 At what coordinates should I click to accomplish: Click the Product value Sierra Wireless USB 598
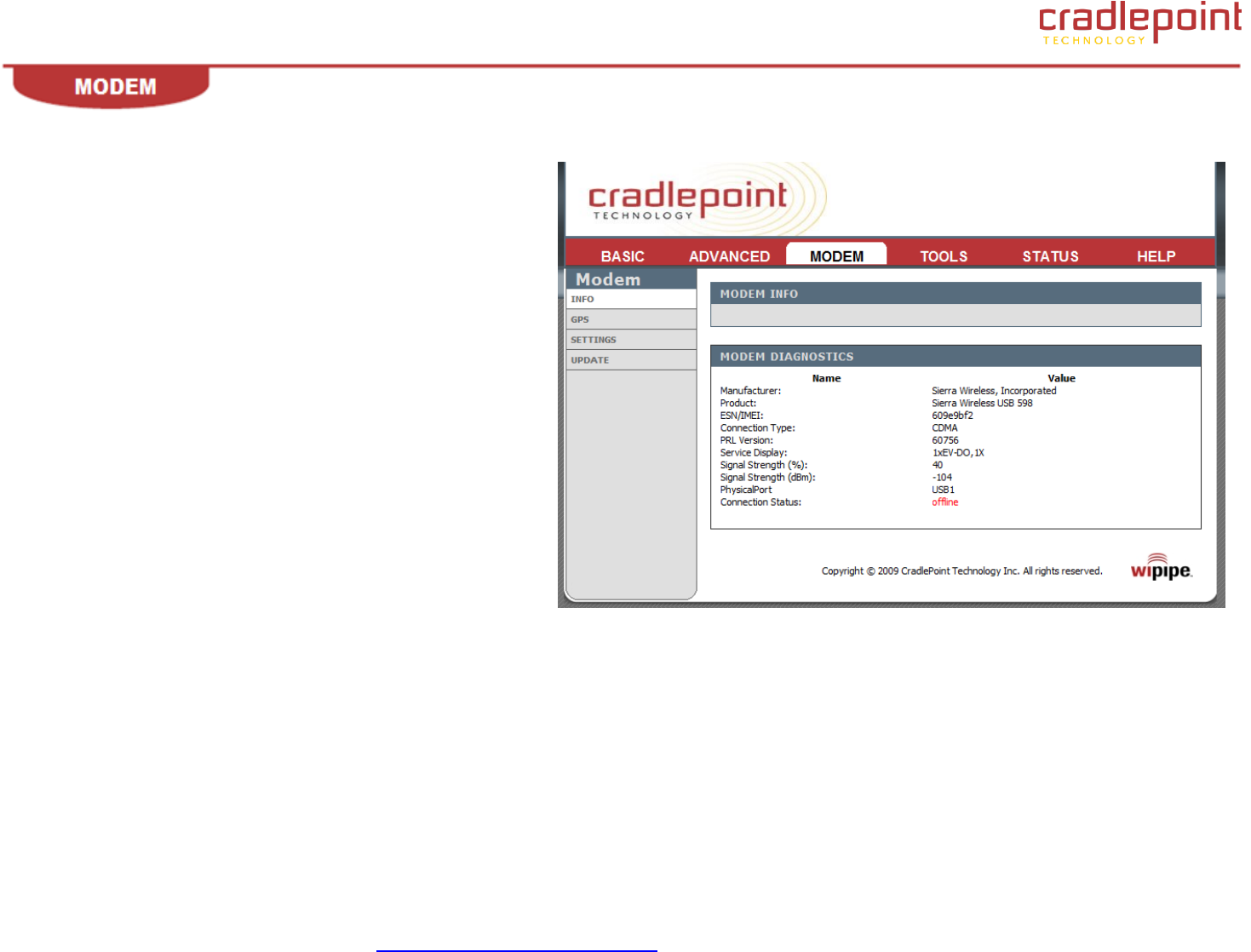tap(982, 404)
